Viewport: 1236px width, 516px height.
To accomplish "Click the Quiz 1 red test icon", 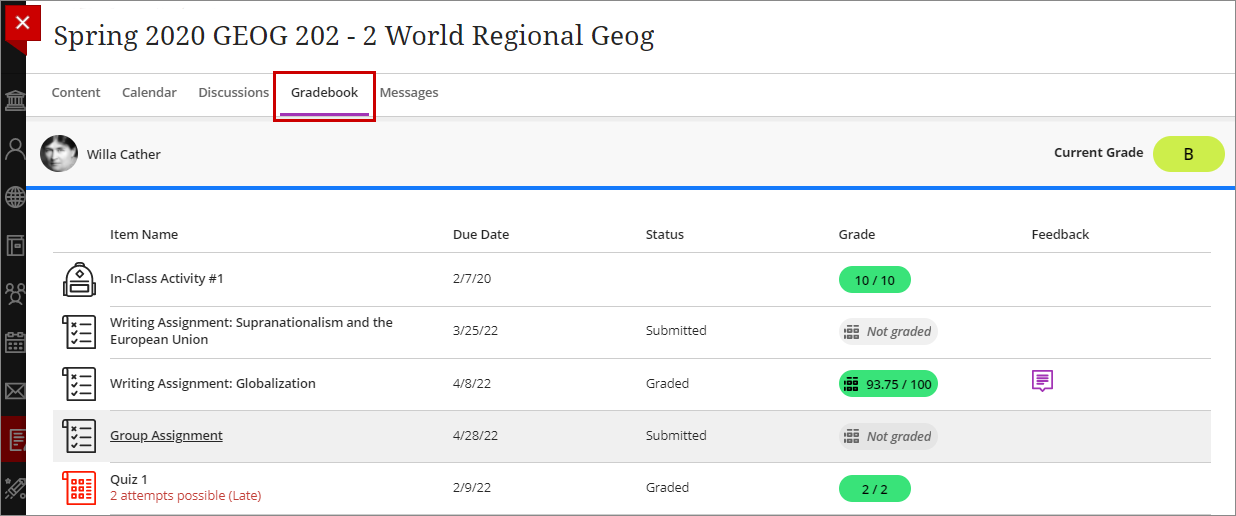I will pos(79,488).
